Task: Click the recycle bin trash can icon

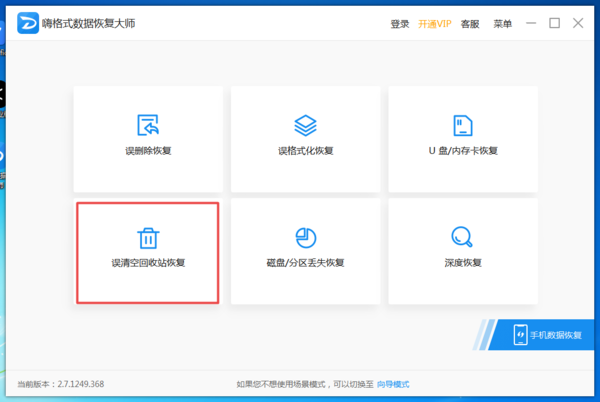Action: click(148, 237)
